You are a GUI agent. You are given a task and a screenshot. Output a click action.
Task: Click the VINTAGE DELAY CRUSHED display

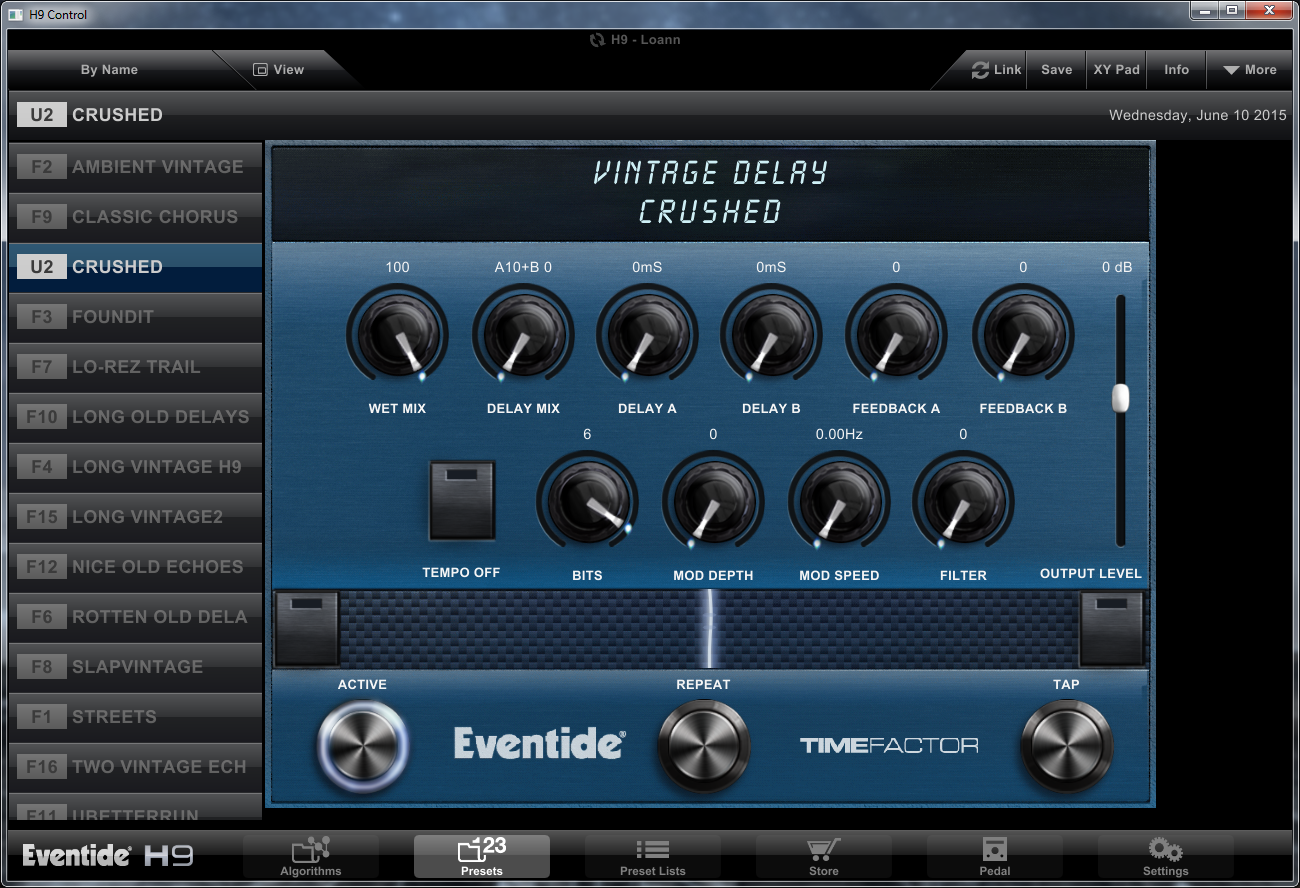[x=710, y=192]
